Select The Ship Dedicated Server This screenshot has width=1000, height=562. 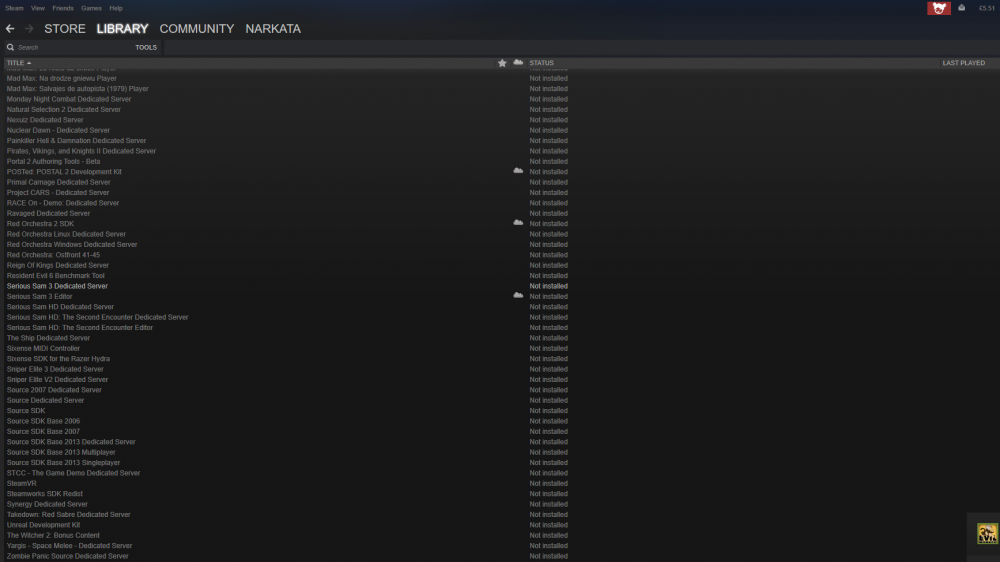(x=48, y=338)
